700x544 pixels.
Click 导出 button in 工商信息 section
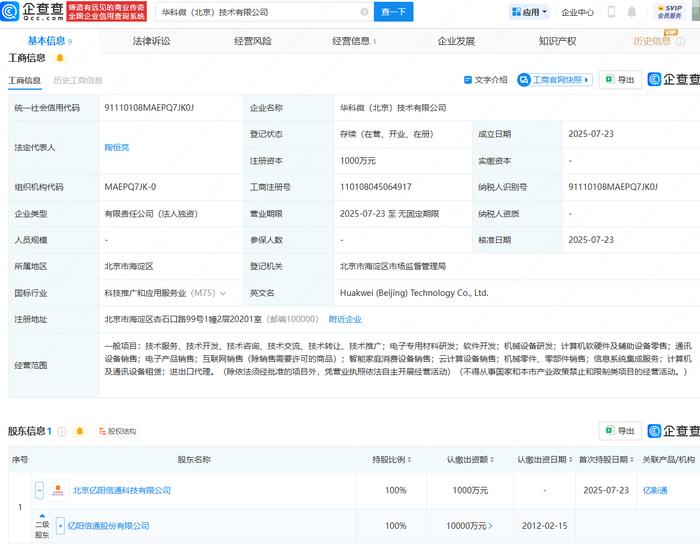pos(620,80)
